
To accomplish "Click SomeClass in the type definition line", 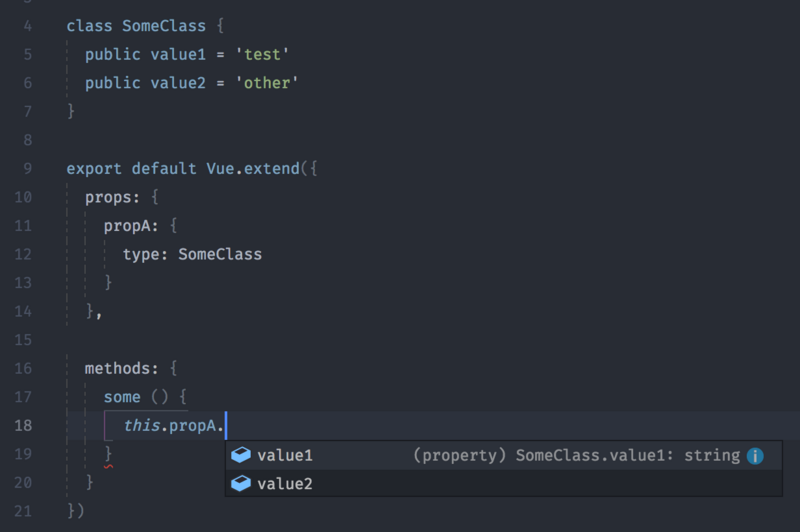I will 219,254.
